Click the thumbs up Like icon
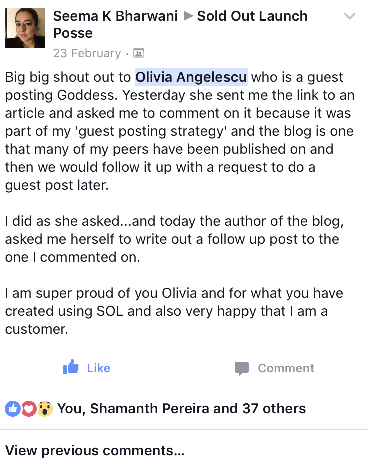This screenshot has height=470, width=368. (71, 367)
